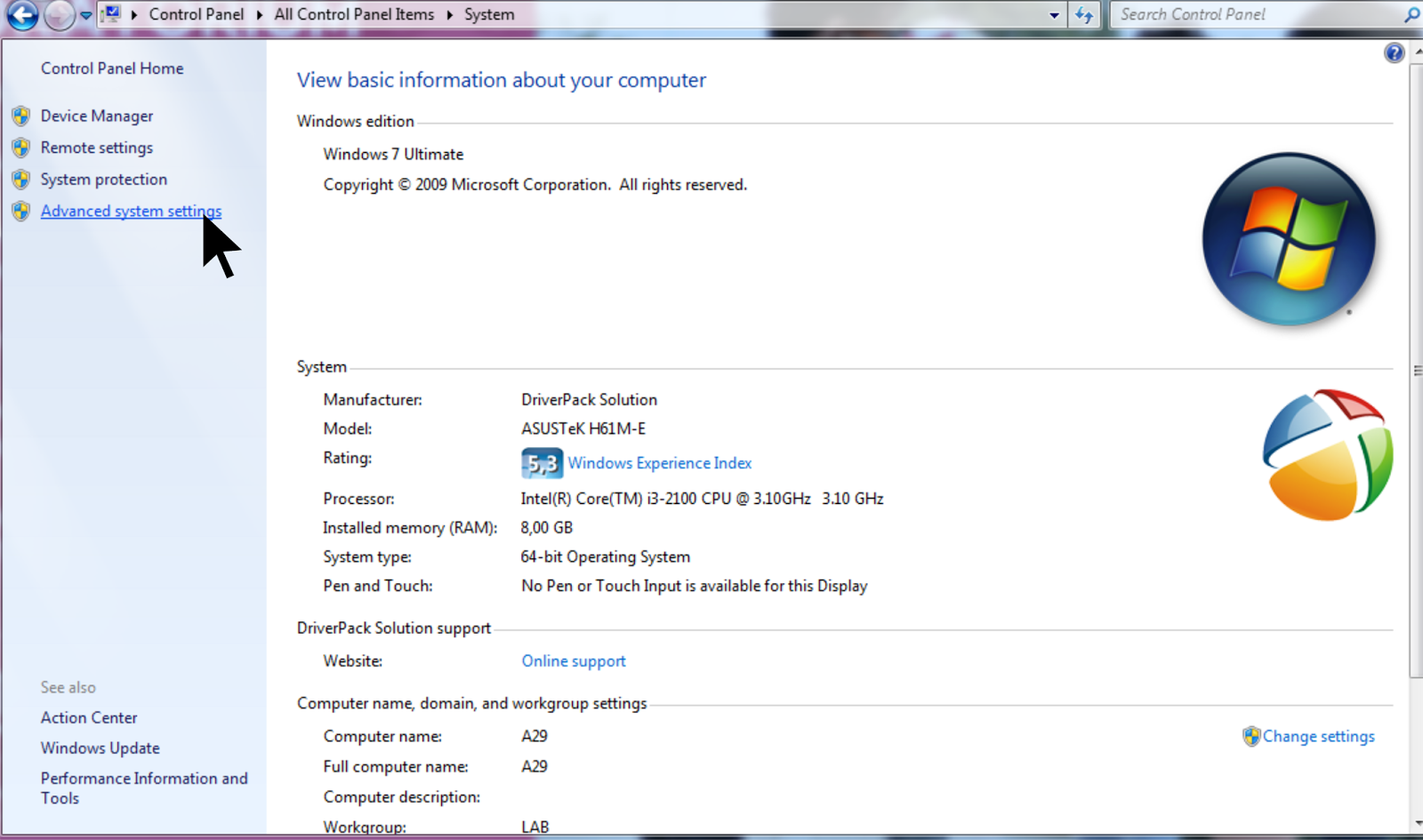Image resolution: width=1423 pixels, height=840 pixels.
Task: Expand the arrow before Control Panel breadcrumb
Action: 134,14
